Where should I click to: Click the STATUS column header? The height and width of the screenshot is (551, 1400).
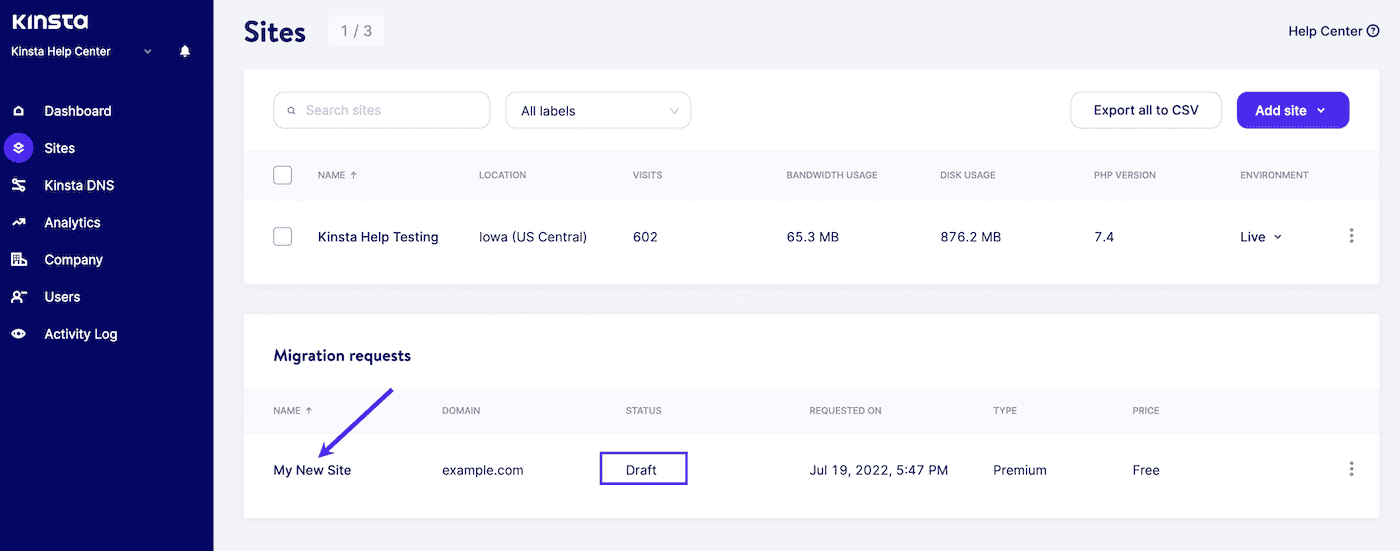click(644, 410)
